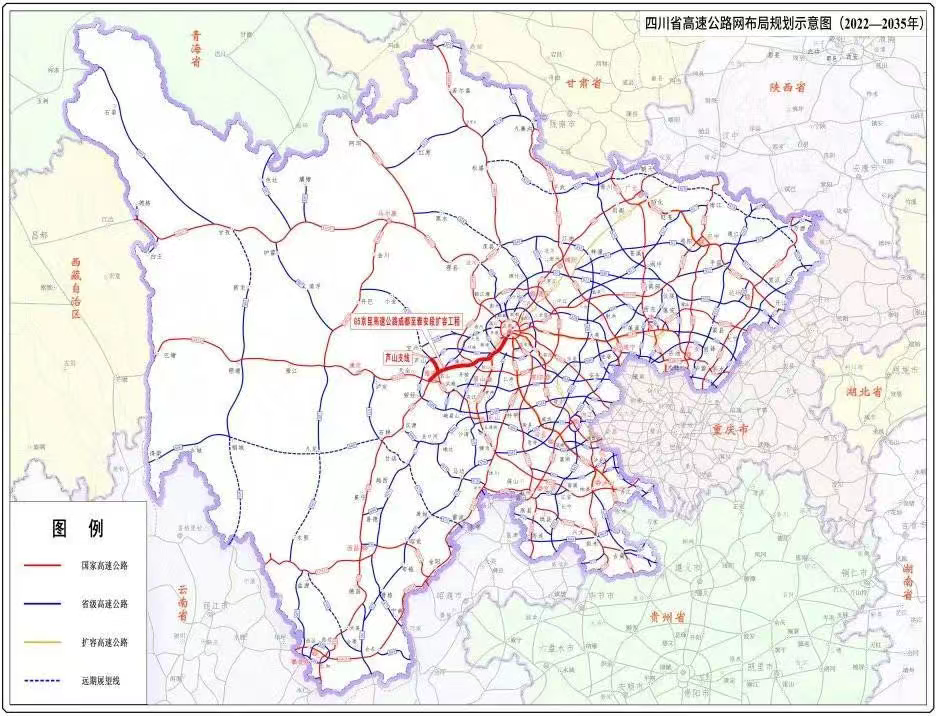936x716 pixels.
Task: Click the 青海省 province label
Action: (197, 48)
